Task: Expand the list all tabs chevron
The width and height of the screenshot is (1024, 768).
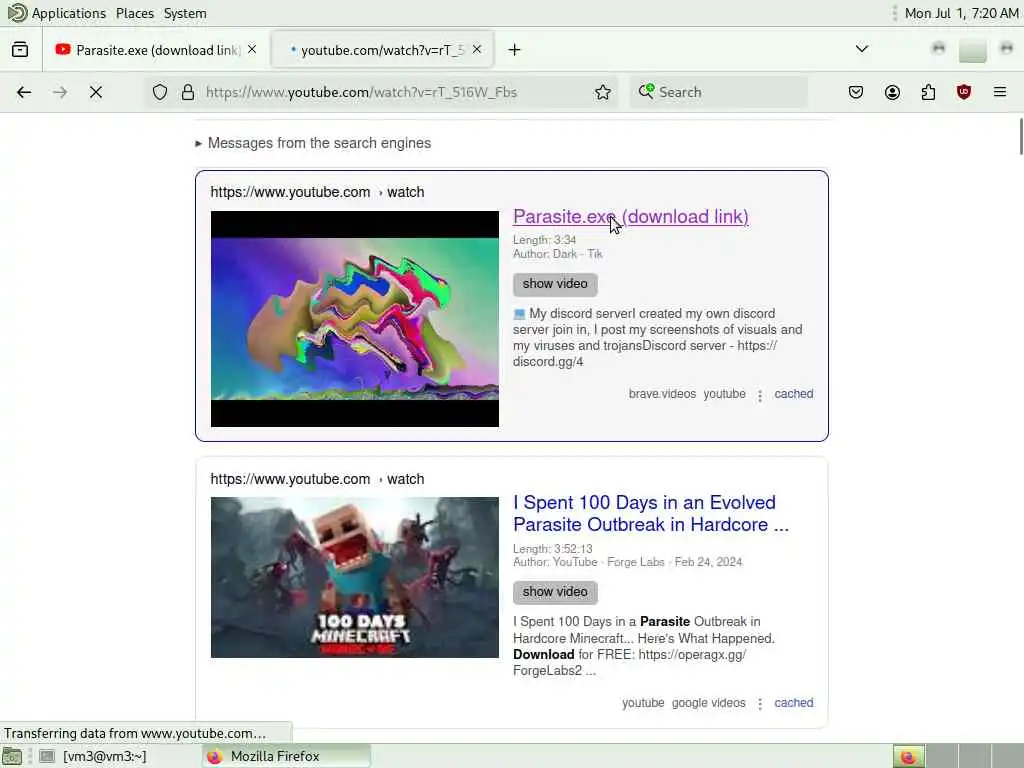Action: click(862, 49)
